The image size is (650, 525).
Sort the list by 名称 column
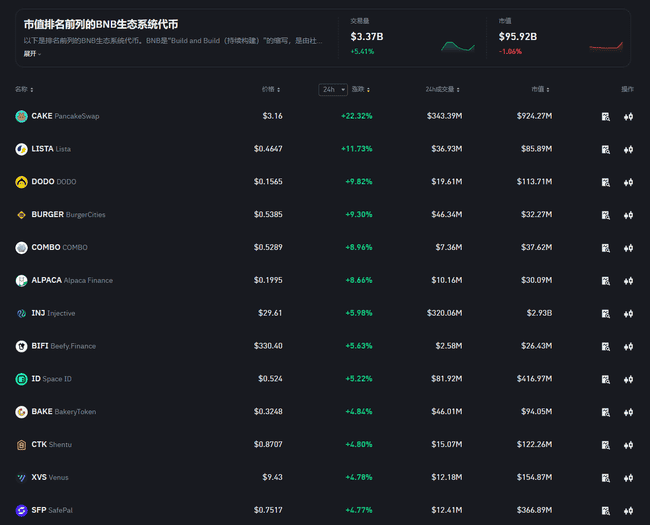coord(23,89)
